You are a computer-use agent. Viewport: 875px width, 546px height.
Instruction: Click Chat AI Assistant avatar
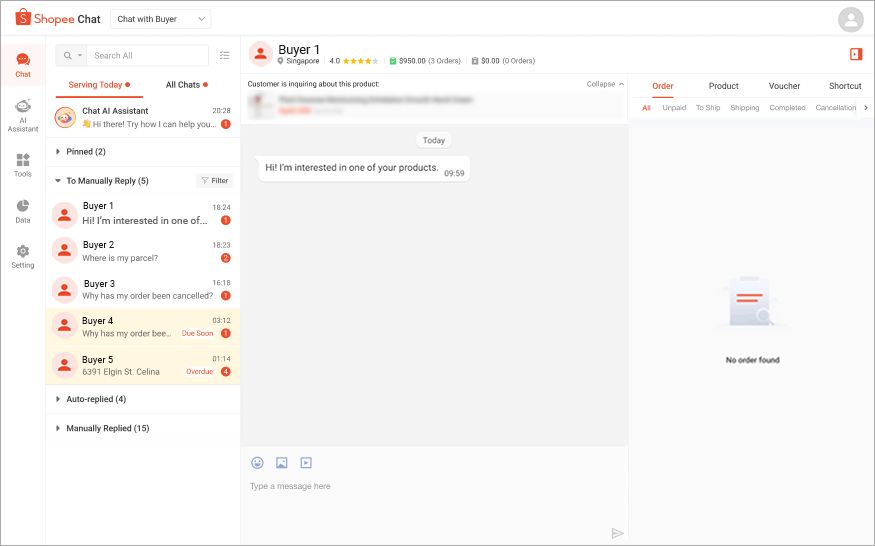pyautogui.click(x=65, y=117)
